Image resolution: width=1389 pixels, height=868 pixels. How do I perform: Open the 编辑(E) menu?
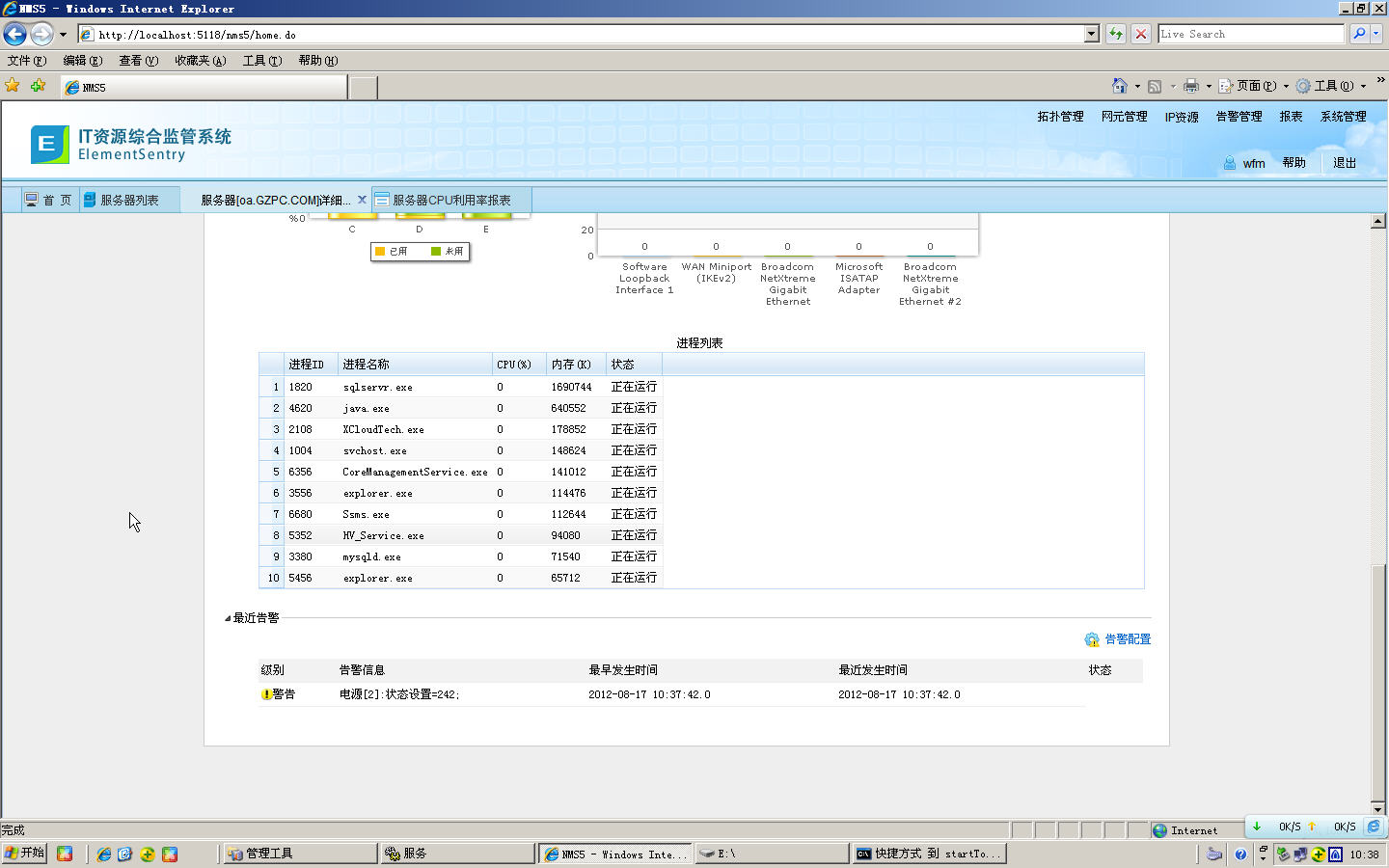click(83, 61)
